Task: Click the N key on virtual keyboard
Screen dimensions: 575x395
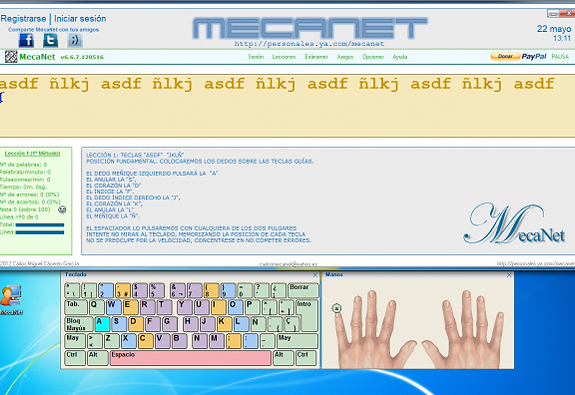Action: 200,341
